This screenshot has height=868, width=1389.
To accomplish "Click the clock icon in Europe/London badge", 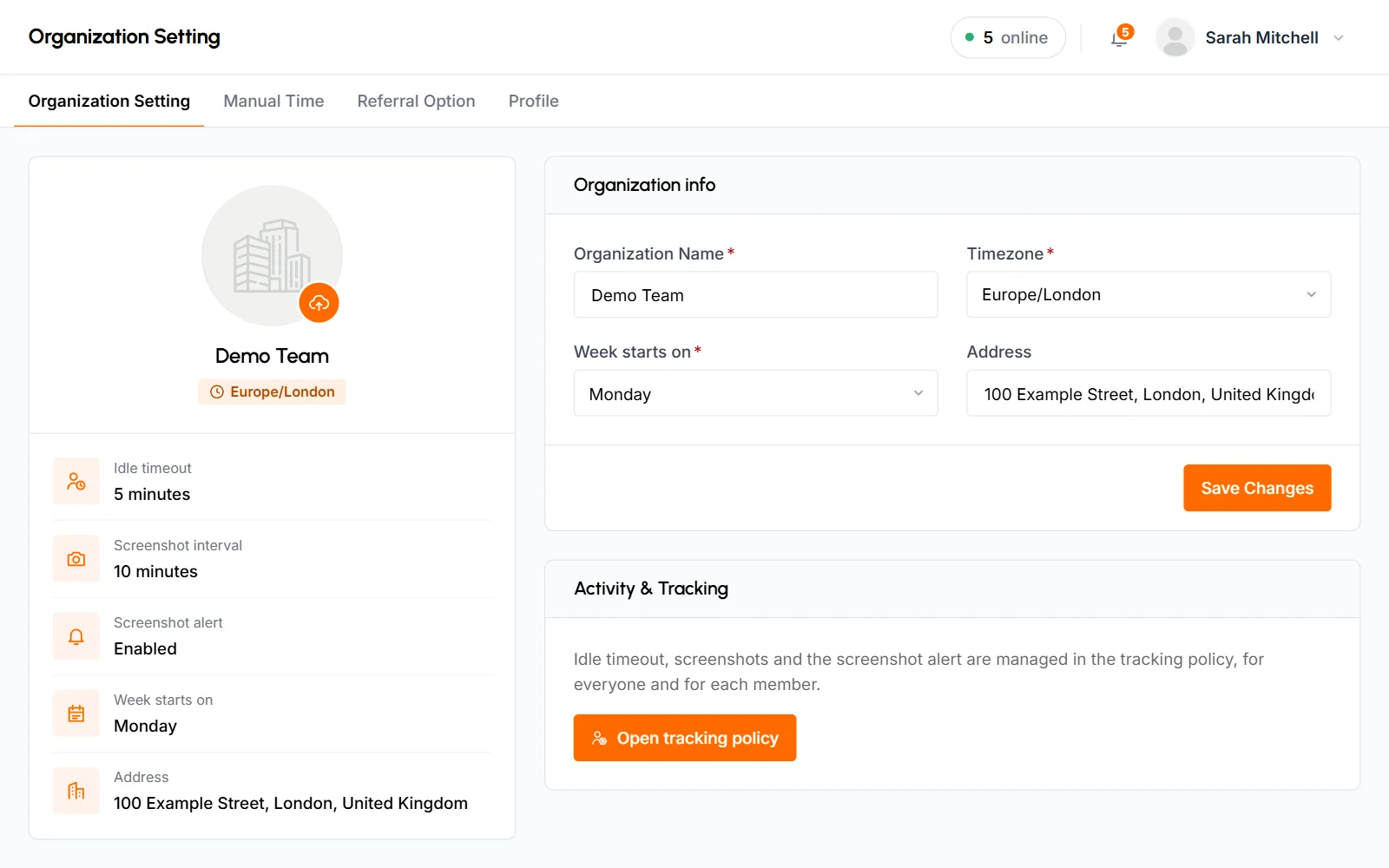I will 217,391.
